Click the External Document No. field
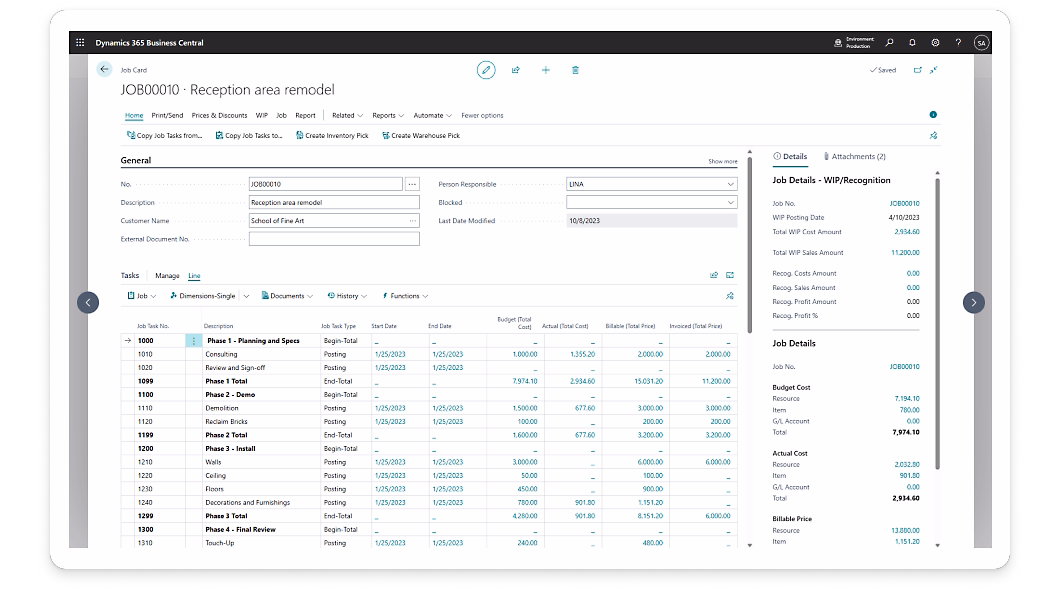This screenshot has height=596, width=1060. point(334,239)
